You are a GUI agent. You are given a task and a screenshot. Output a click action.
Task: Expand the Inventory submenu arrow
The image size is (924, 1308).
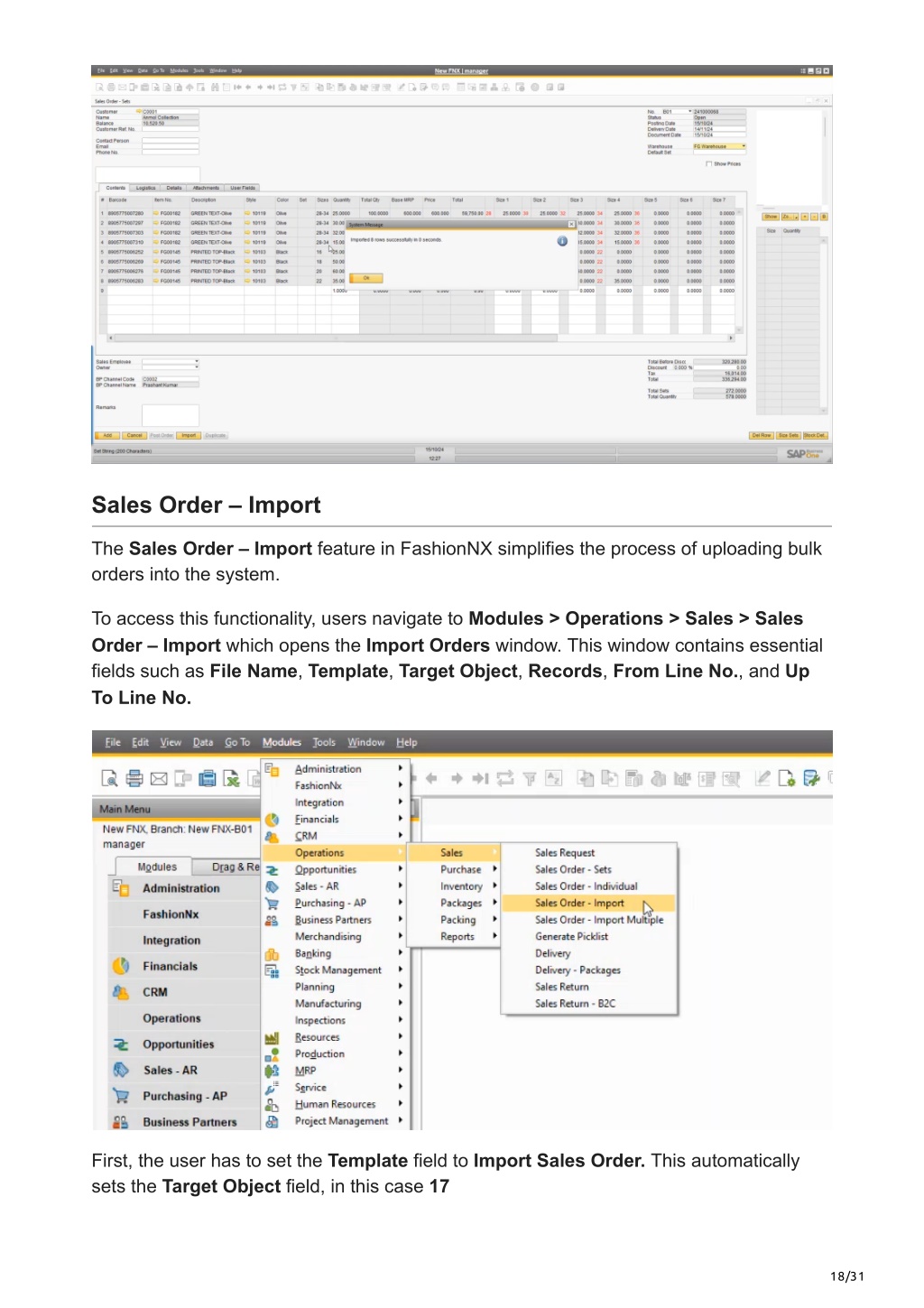pyautogui.click(x=494, y=886)
